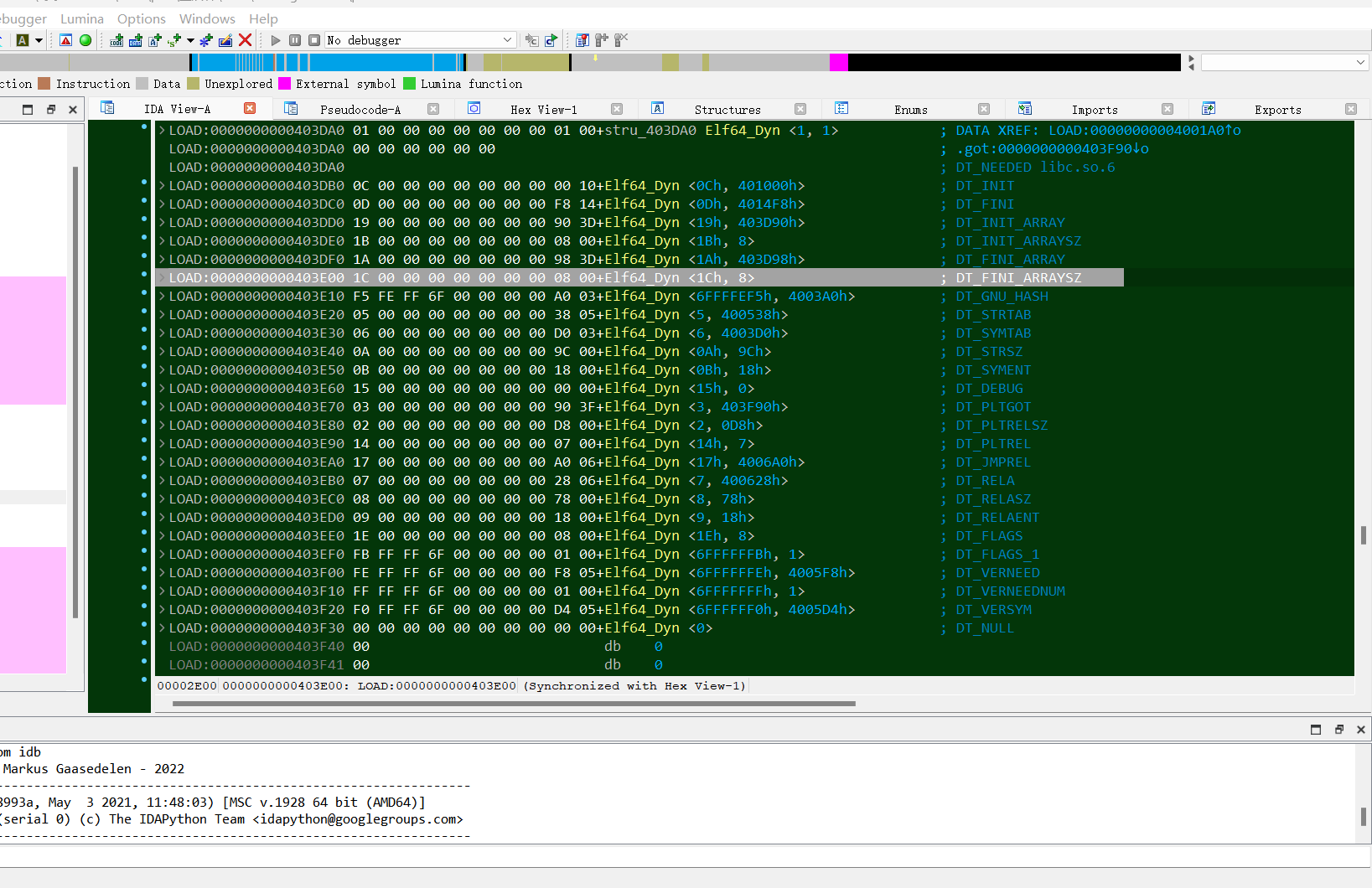Click the pause process button
This screenshot has height=888, width=1372.
click(295, 40)
